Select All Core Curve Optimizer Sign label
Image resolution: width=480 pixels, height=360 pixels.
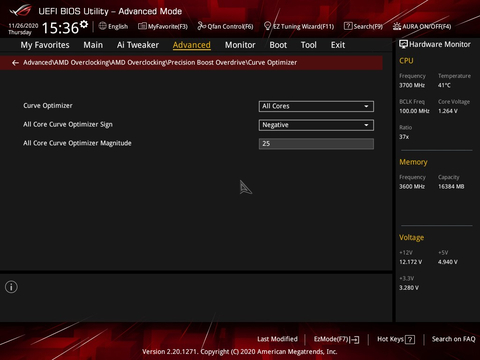68,124
